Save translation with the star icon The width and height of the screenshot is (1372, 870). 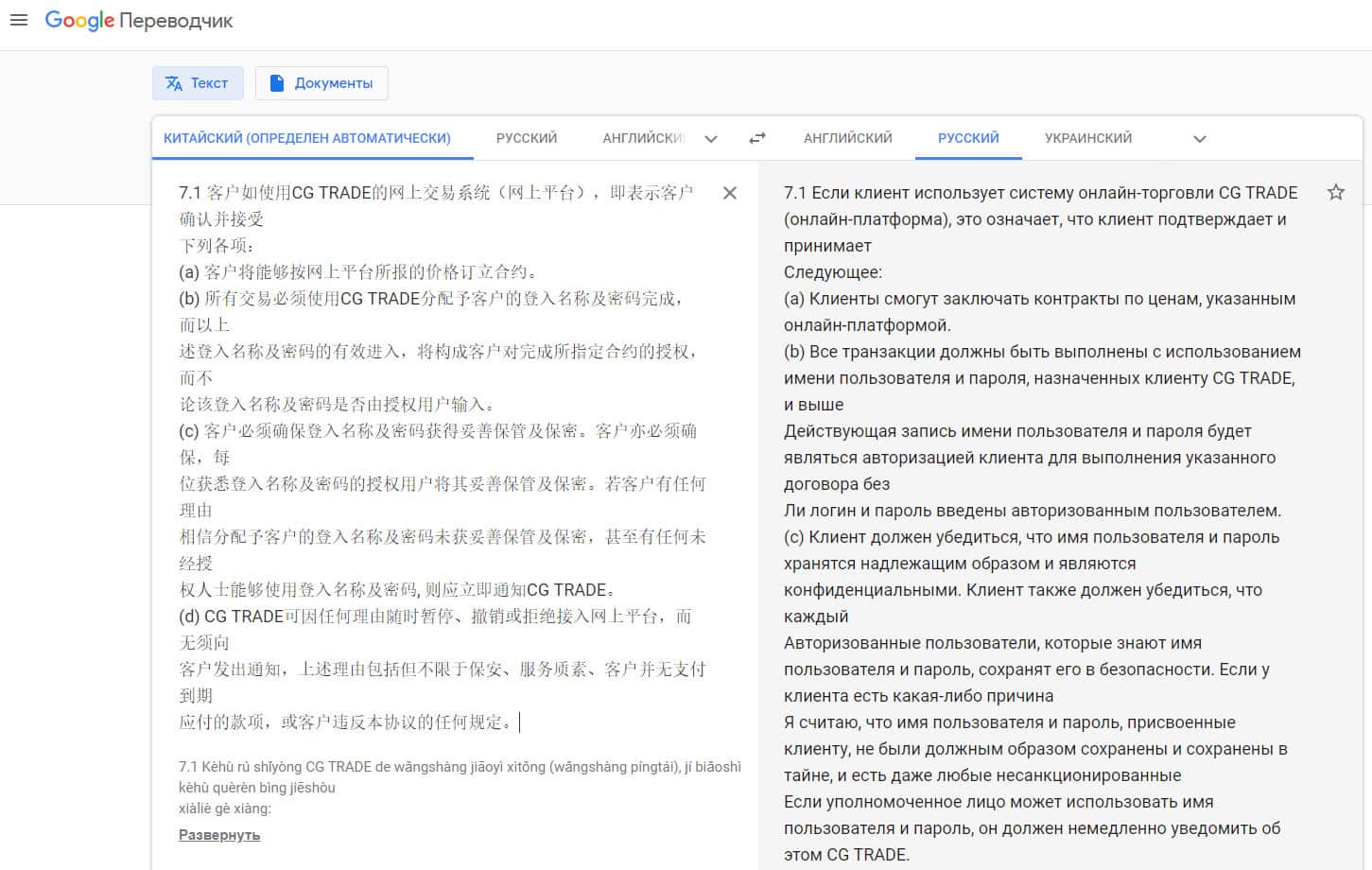[x=1335, y=193]
